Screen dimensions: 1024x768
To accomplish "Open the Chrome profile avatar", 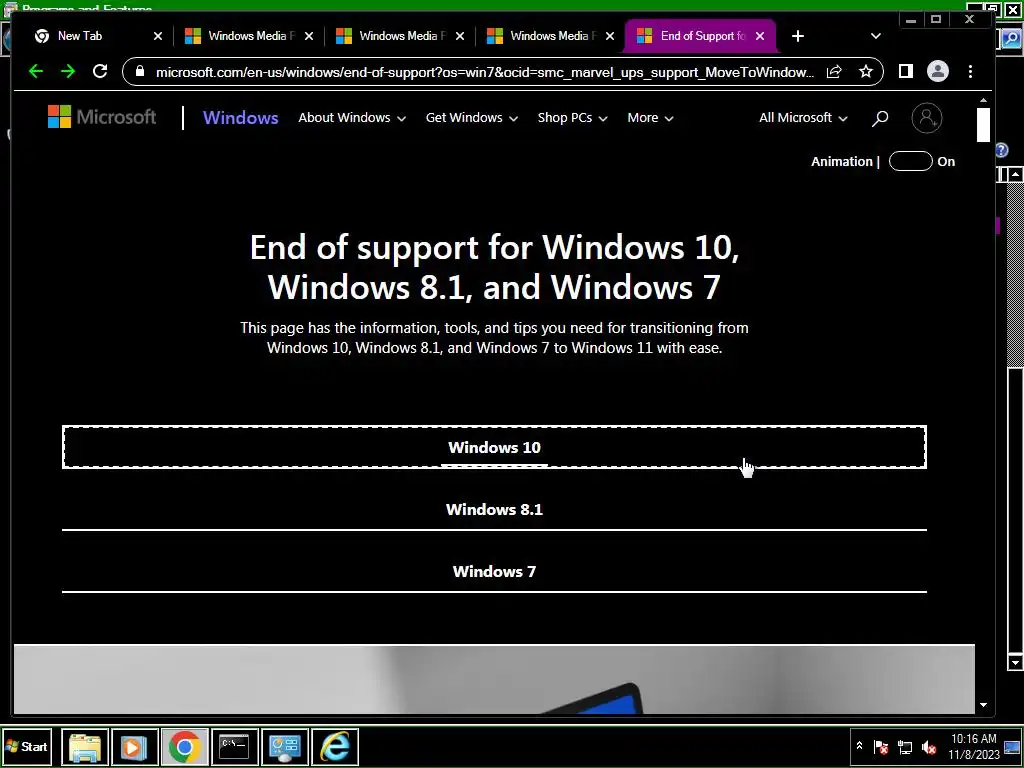I will click(x=938, y=71).
